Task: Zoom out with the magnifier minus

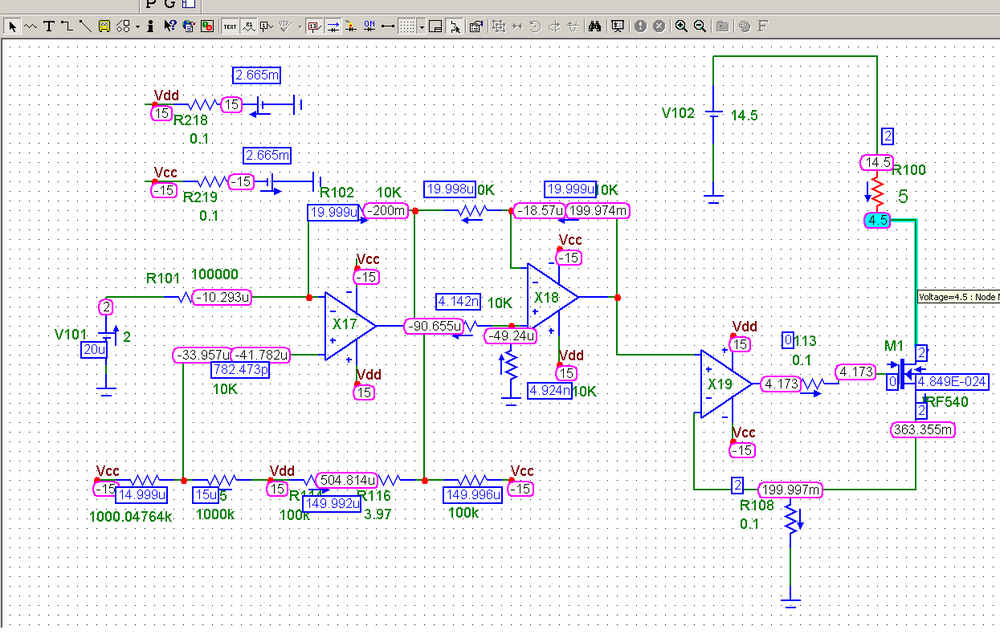Action: pyautogui.click(x=699, y=26)
